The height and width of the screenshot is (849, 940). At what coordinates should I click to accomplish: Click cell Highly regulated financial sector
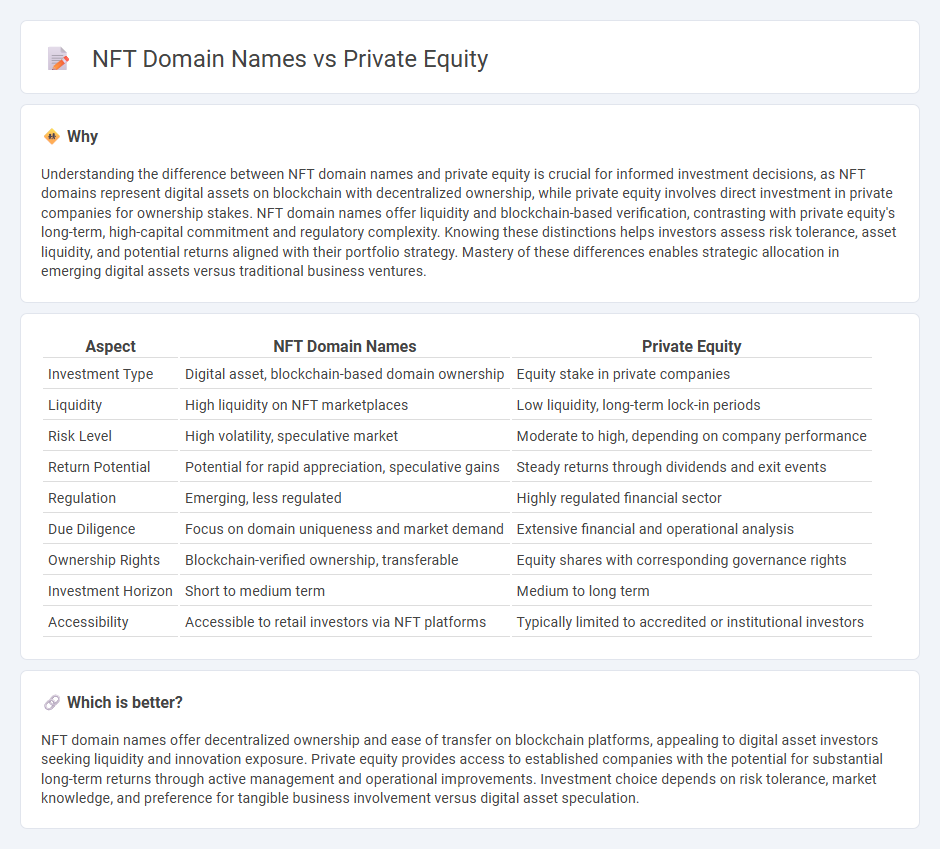point(691,498)
